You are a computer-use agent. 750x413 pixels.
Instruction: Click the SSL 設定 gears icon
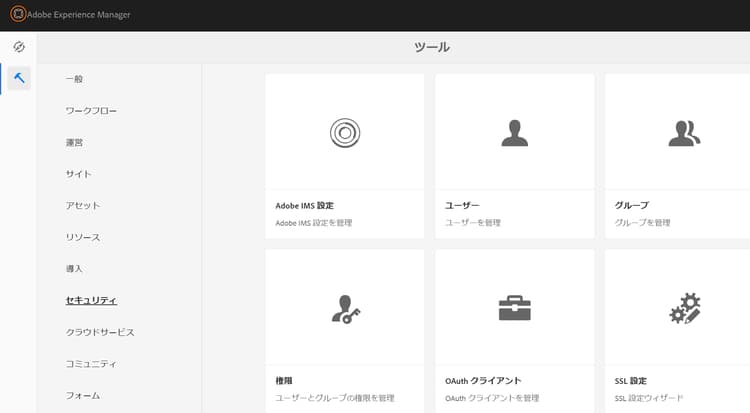[685, 308]
